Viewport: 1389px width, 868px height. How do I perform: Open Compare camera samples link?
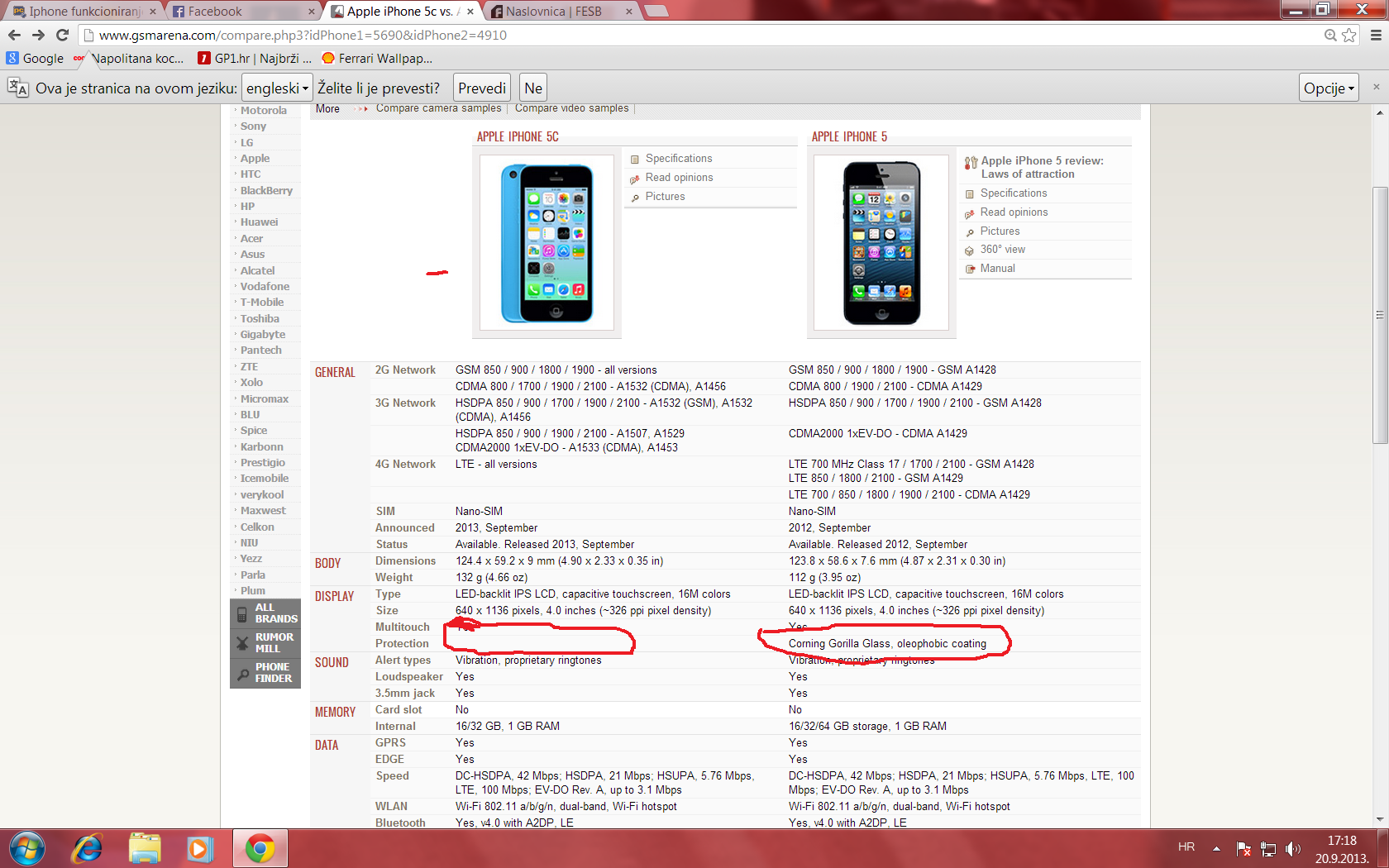439,108
